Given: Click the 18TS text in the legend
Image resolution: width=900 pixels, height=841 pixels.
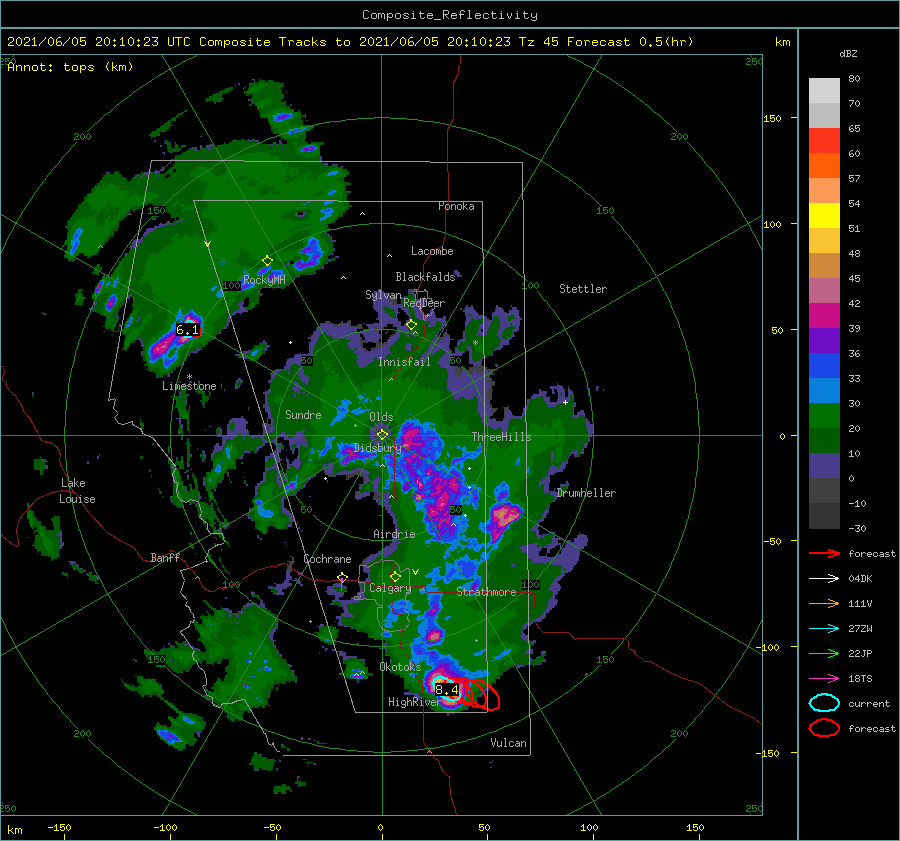Looking at the screenshot, I should pyautogui.click(x=860, y=679).
